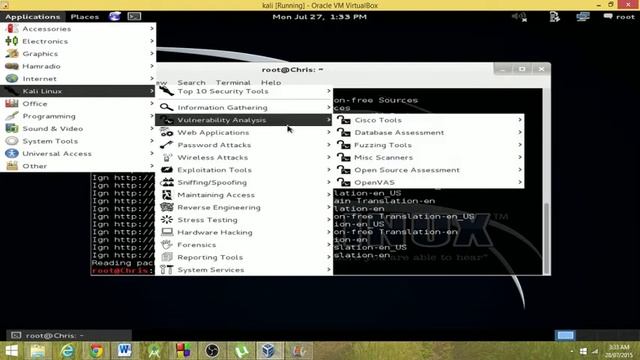Screen dimensions: 640x360
Task: Click the Office category icon
Action: click(x=12, y=103)
